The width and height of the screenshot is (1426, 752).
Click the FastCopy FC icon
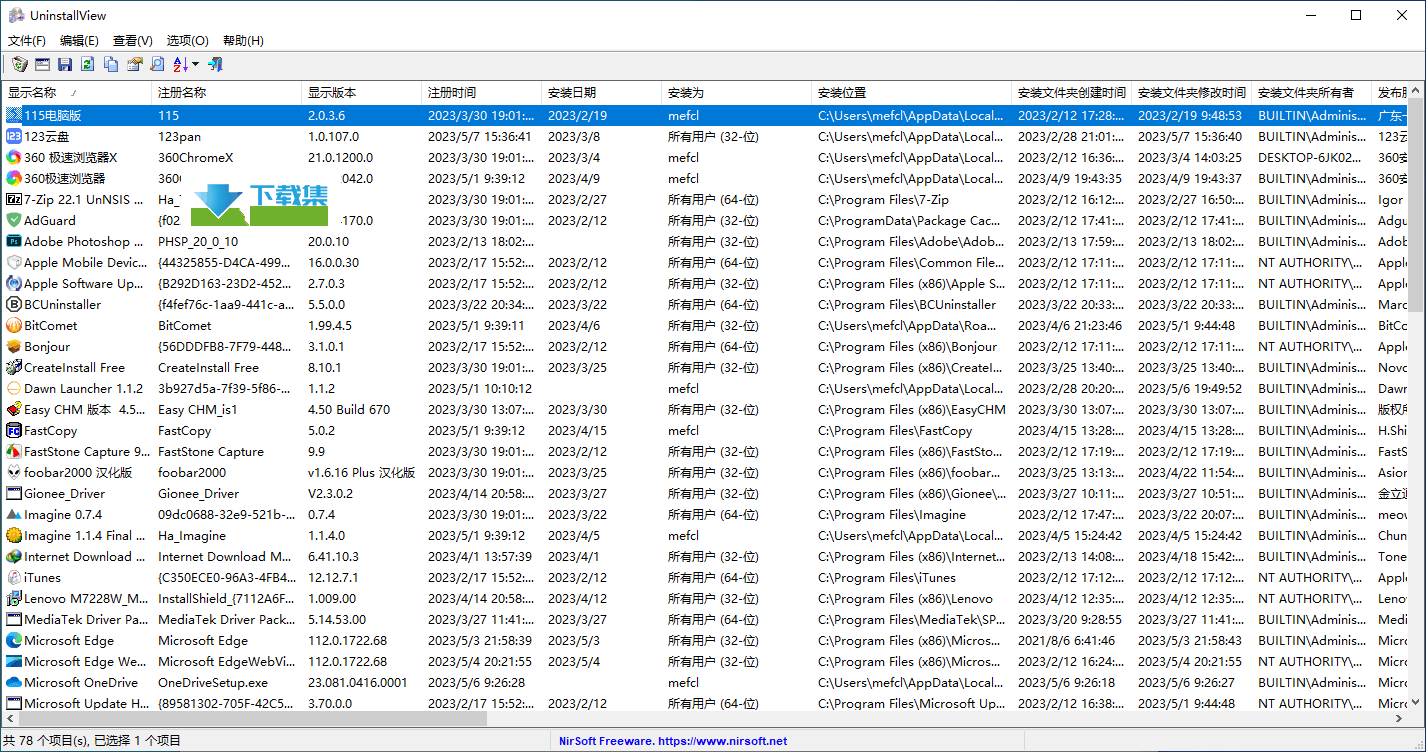[14, 430]
